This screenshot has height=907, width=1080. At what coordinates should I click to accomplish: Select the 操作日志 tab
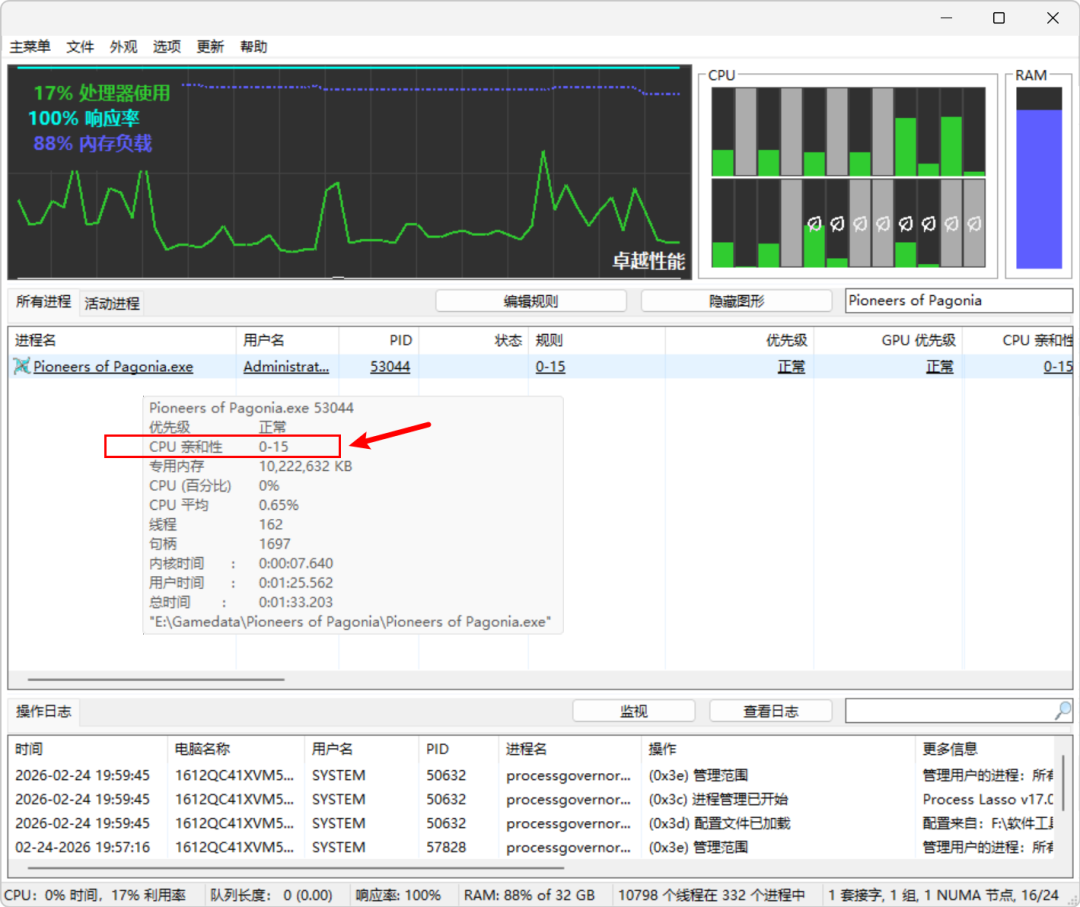click(43, 711)
